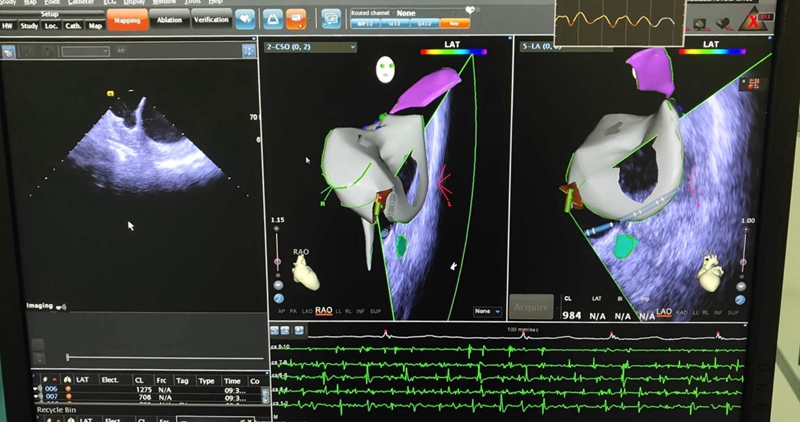Open the Display menu
The width and height of the screenshot is (800, 422).
134,2
